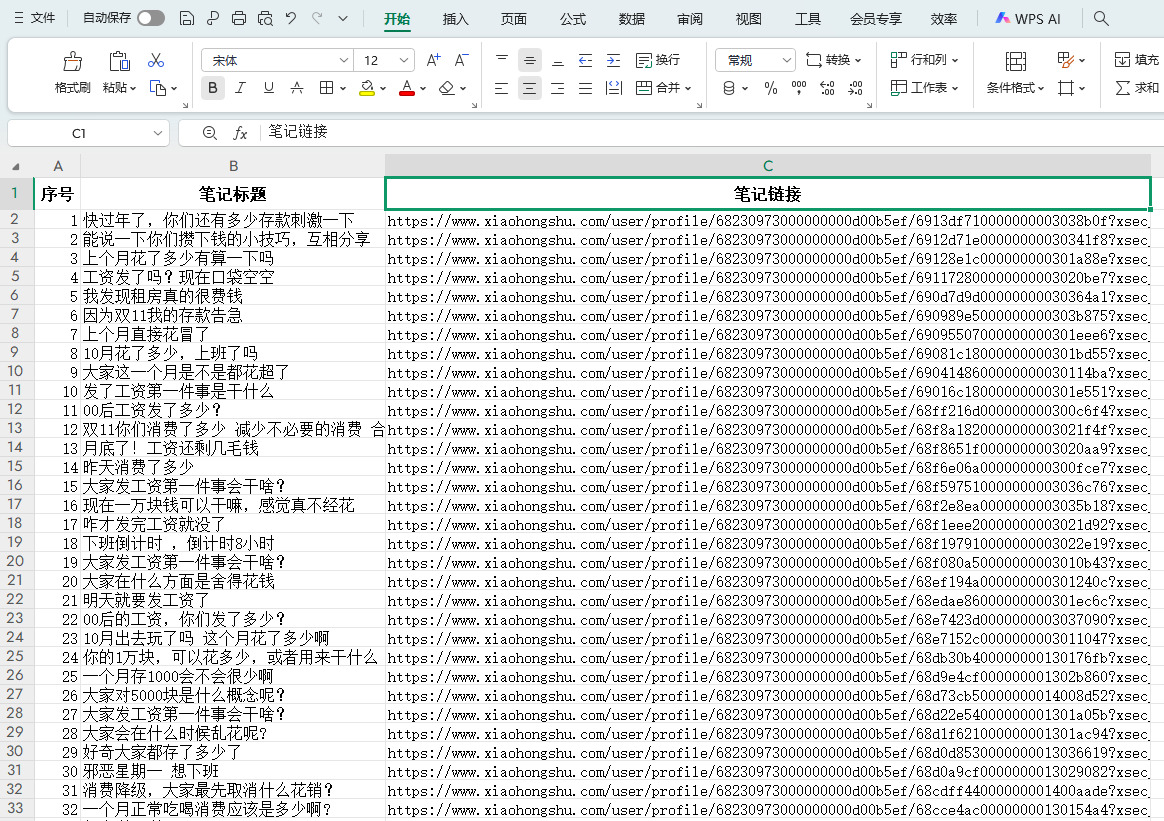The image size is (1164, 821).
Task: Click the Increase font size icon
Action: pyautogui.click(x=434, y=60)
